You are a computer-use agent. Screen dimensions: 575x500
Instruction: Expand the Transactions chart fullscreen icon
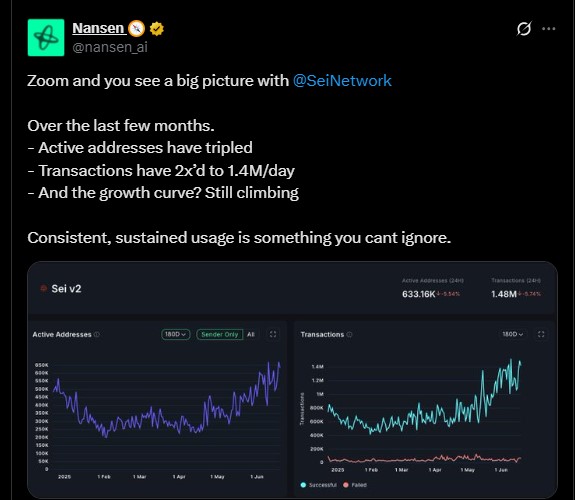(541, 334)
